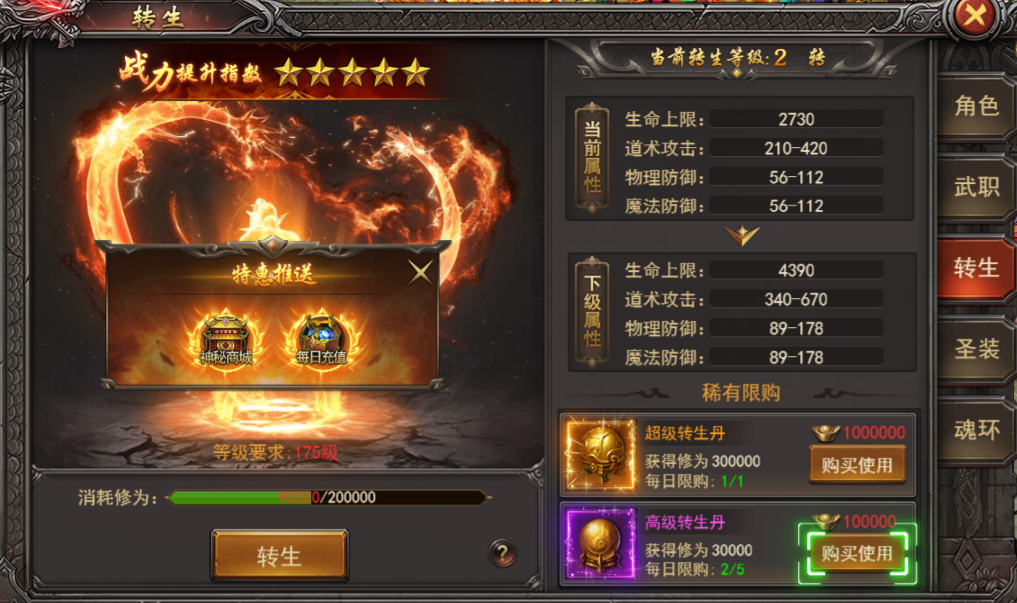1017x603 pixels.
Task: Select the 高级转生丹 purple item icon
Action: coord(601,543)
